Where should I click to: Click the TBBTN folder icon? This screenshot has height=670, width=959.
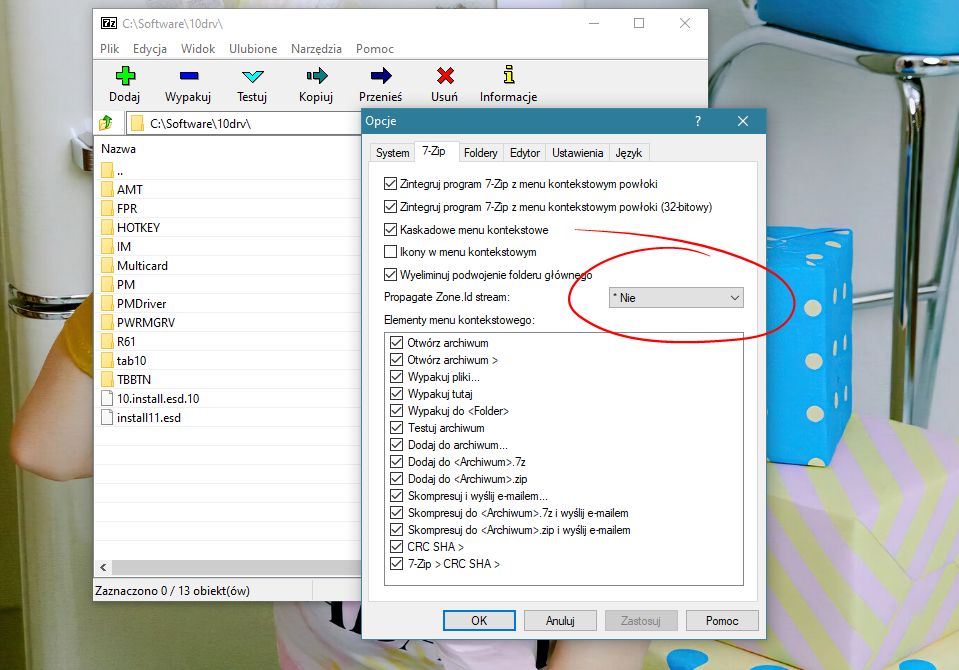[x=107, y=379]
